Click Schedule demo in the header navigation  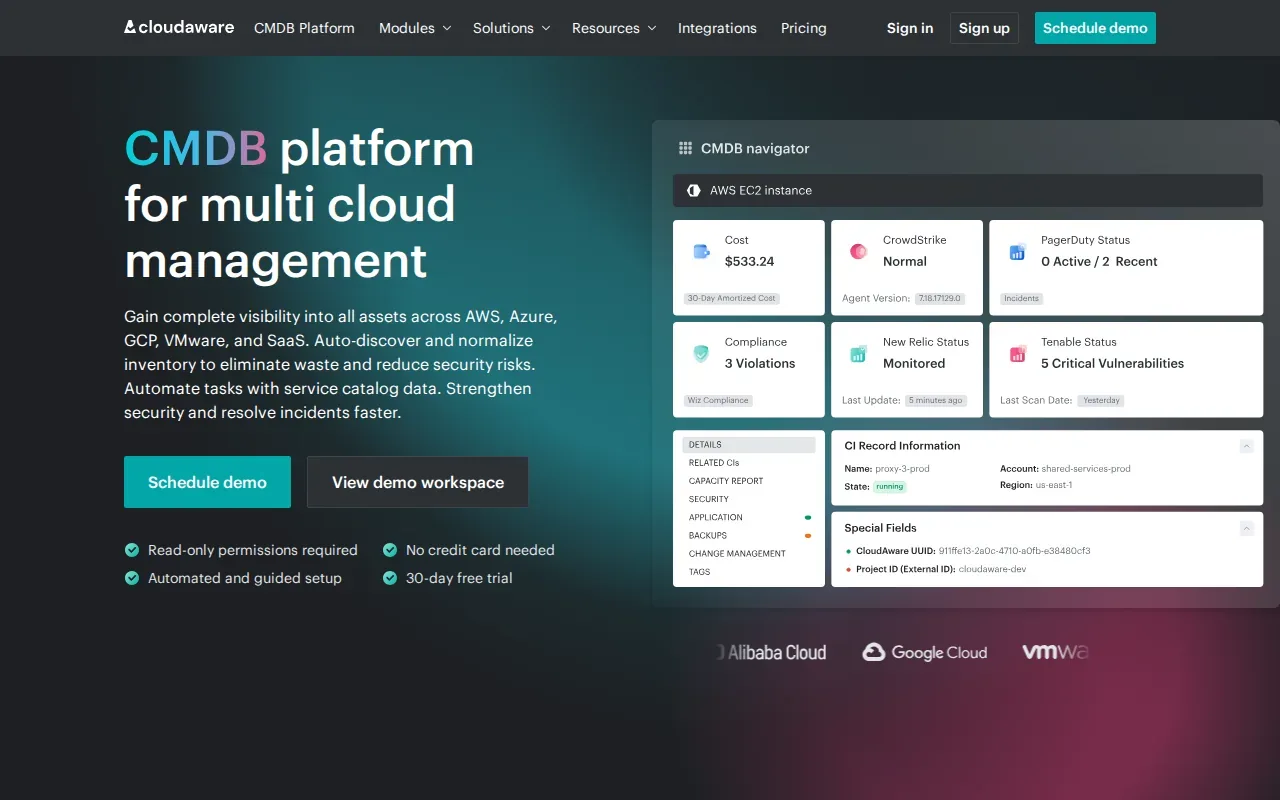pos(1095,28)
